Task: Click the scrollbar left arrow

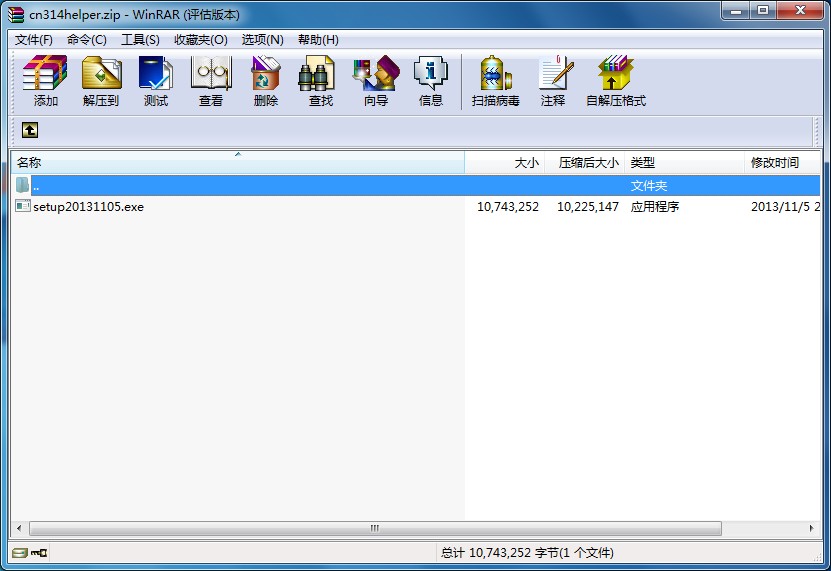Action: tap(20, 528)
